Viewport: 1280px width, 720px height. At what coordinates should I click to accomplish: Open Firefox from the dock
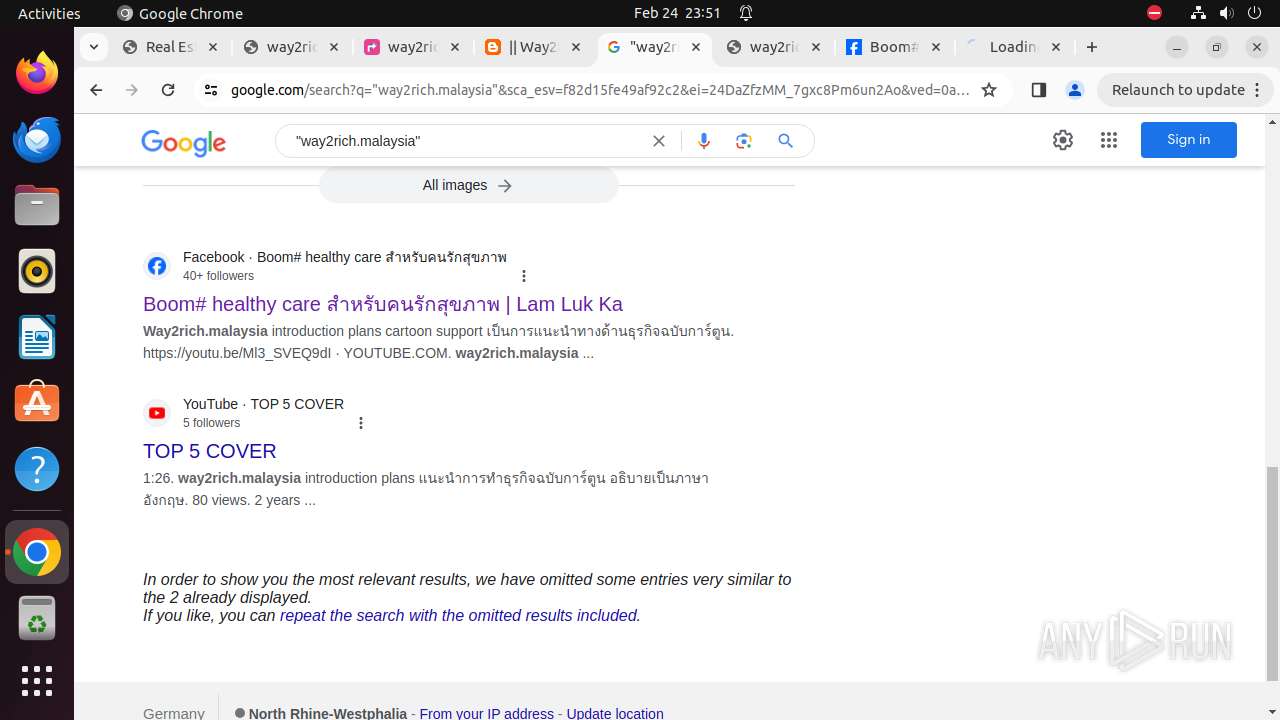(37, 74)
